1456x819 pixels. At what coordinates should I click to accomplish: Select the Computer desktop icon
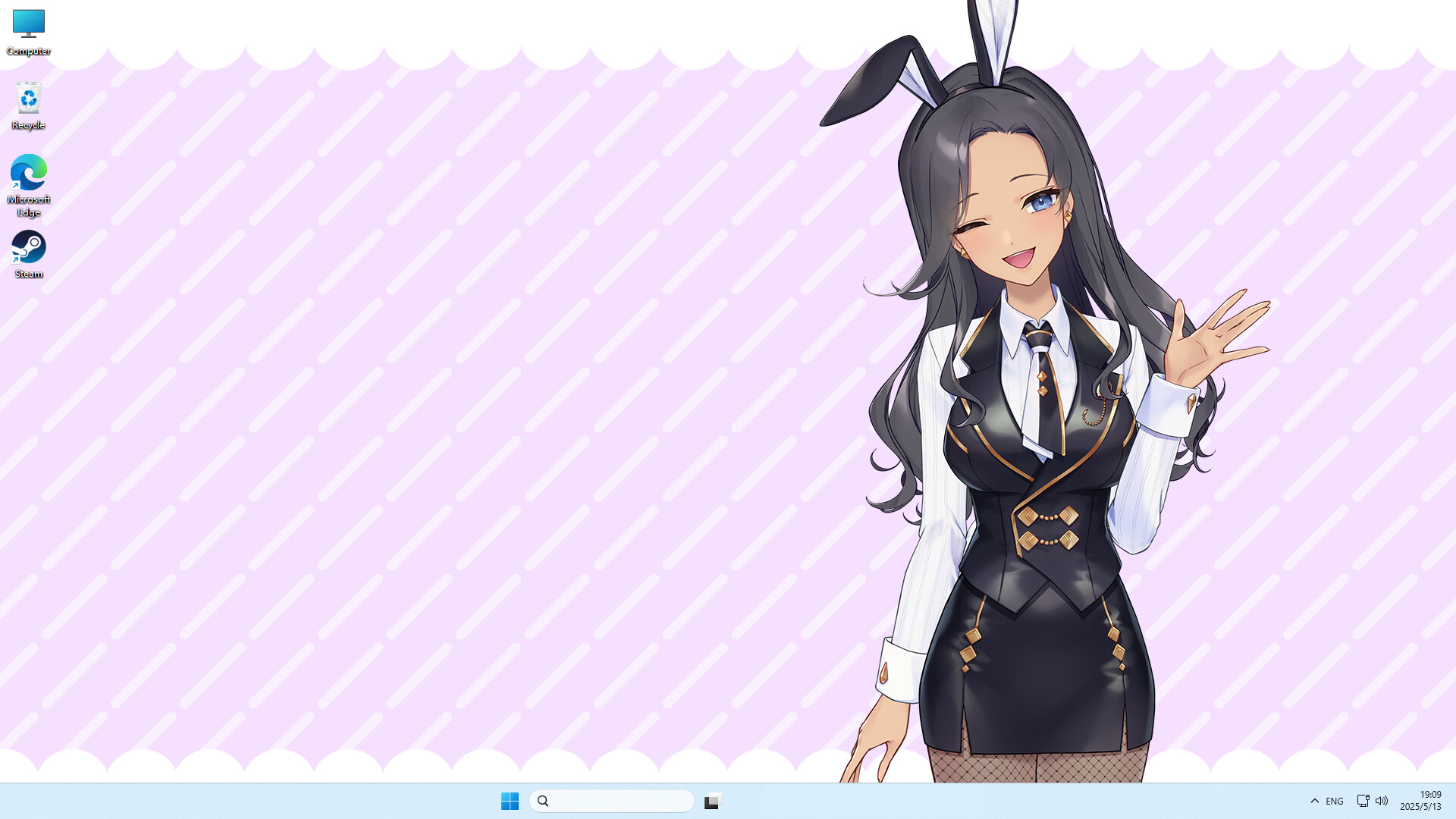pyautogui.click(x=29, y=24)
